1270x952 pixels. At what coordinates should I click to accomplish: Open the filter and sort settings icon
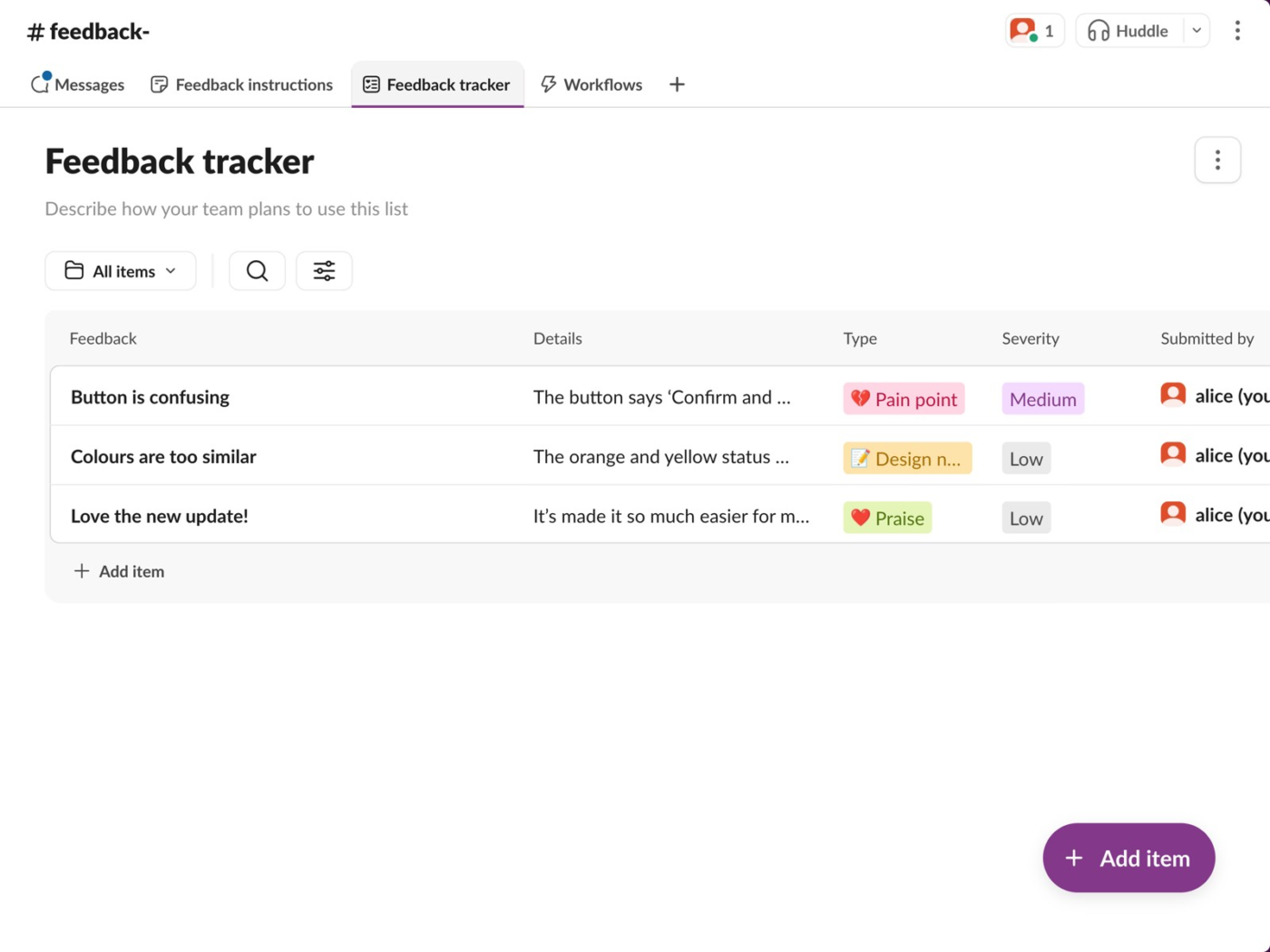(324, 271)
